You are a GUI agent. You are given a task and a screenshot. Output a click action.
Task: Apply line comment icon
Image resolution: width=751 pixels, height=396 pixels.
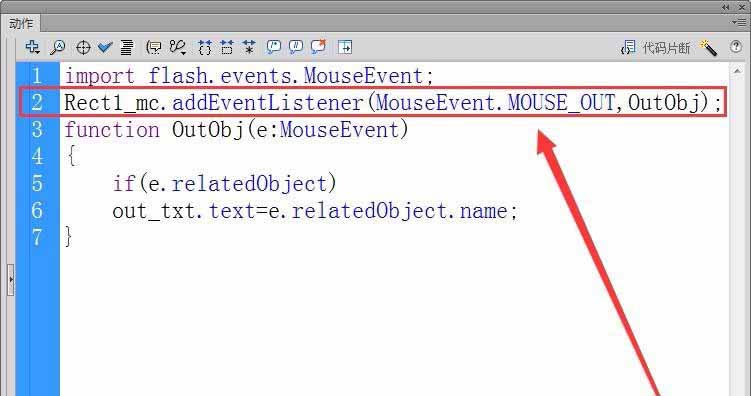296,46
